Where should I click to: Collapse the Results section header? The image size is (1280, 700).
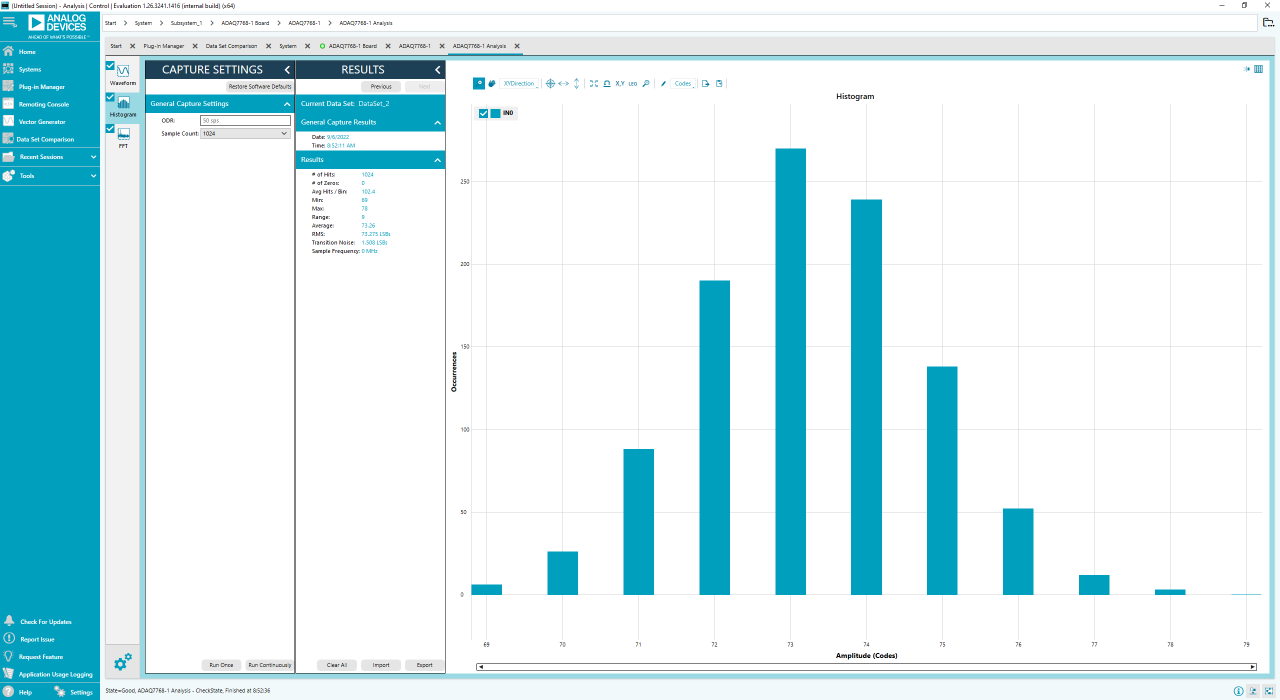pyautogui.click(x=437, y=160)
